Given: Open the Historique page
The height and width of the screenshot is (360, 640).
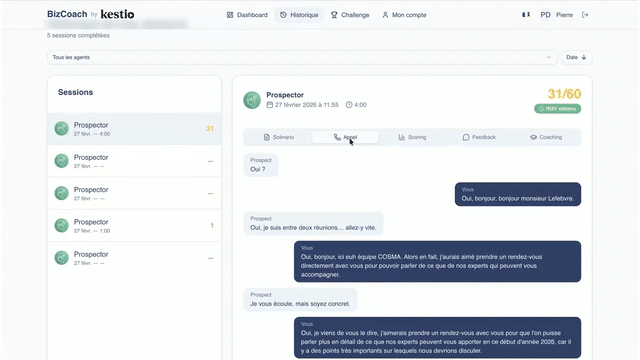Looking at the screenshot, I should tap(299, 15).
